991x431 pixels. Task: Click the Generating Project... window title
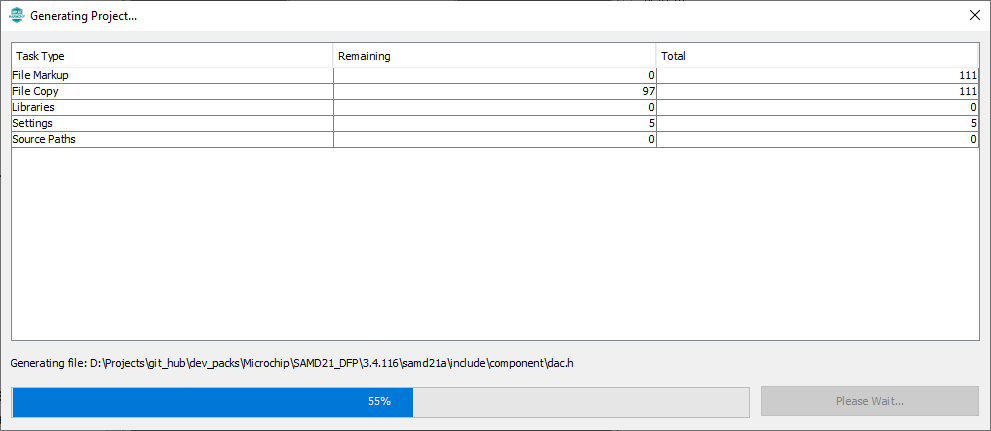pyautogui.click(x=83, y=16)
